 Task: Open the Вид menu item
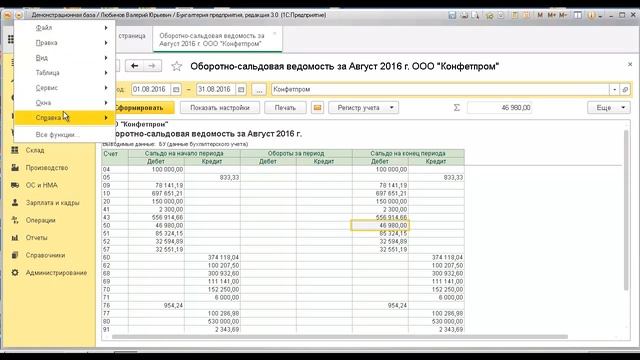point(64,58)
